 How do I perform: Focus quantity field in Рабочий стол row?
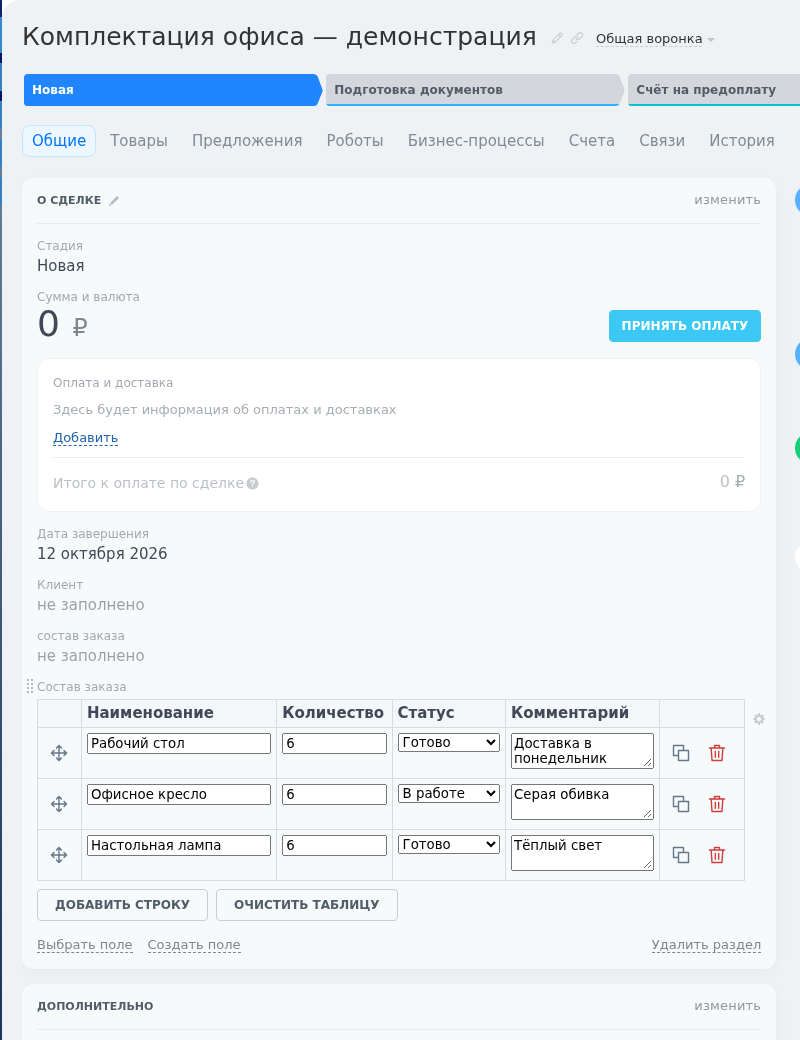(334, 743)
